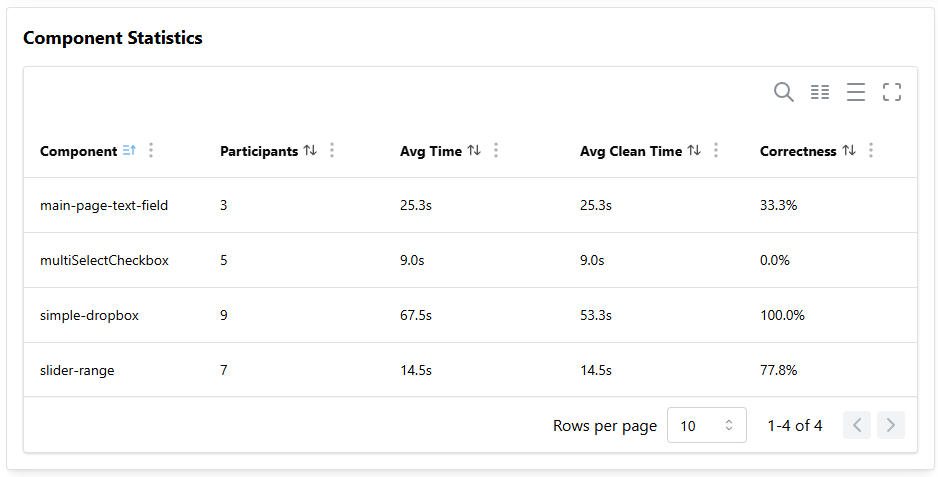This screenshot has width=938, height=477.
Task: Sort by Avg Clean Time column
Action: [x=694, y=150]
